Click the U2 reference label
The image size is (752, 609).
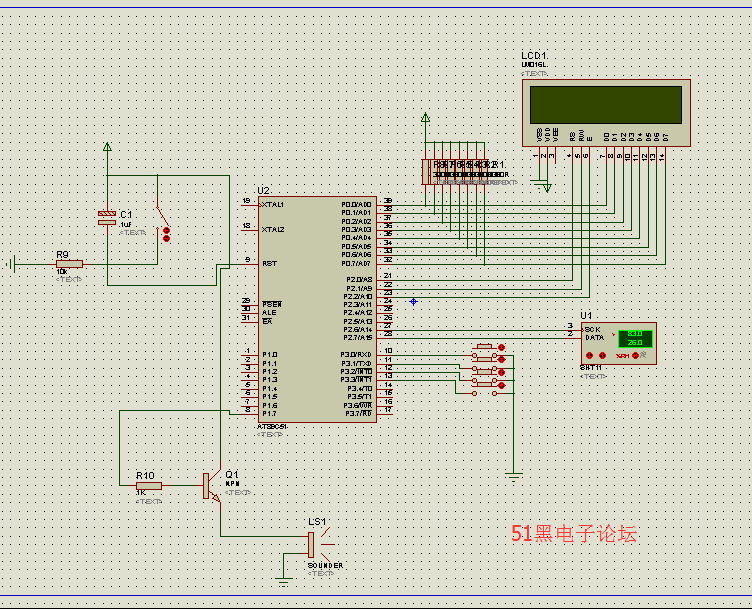[263, 190]
